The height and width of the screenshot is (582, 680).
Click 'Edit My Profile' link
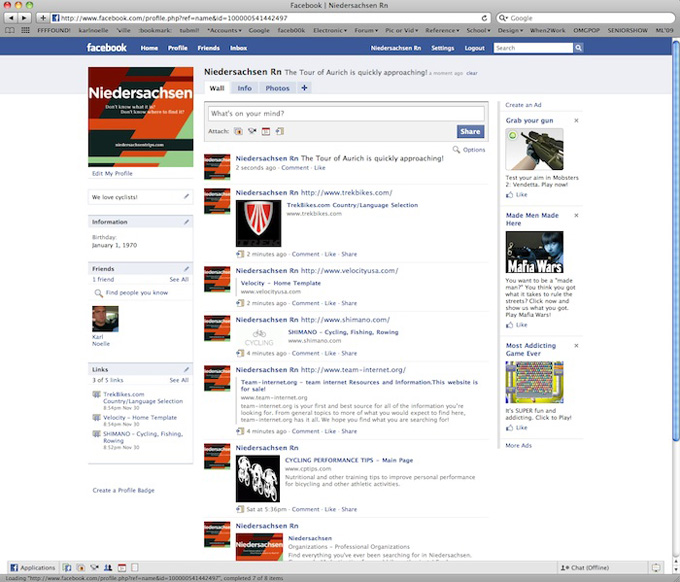pyautogui.click(x=112, y=173)
